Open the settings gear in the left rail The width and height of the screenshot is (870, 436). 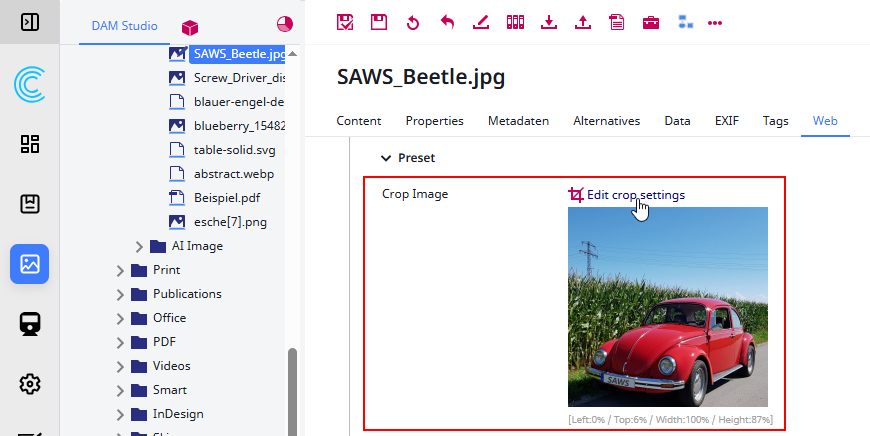29,384
